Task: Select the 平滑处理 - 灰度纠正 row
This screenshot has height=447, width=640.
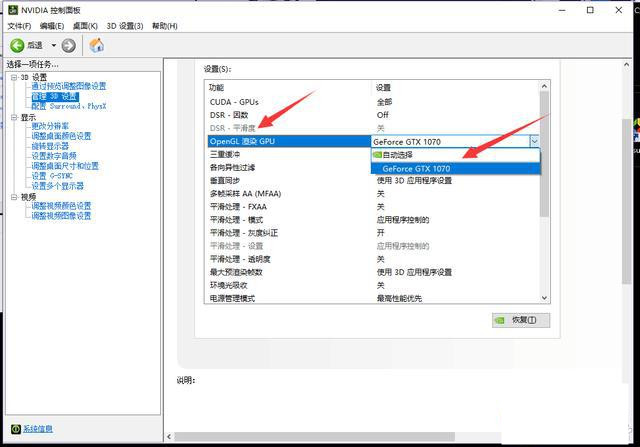Action: click(x=373, y=233)
